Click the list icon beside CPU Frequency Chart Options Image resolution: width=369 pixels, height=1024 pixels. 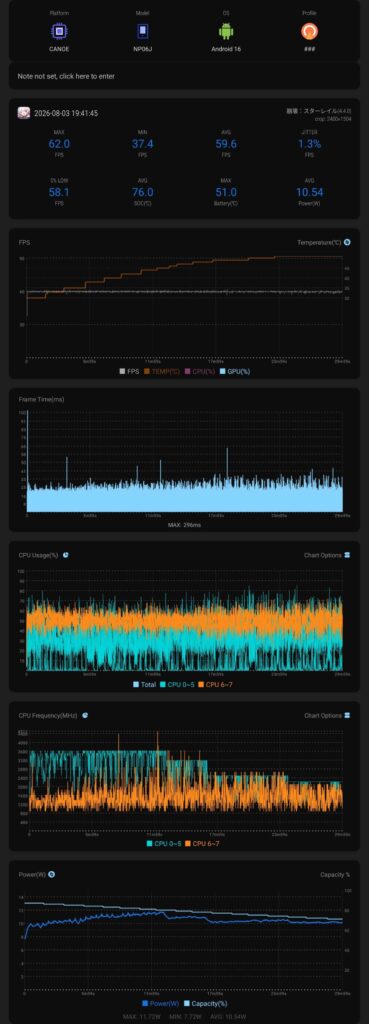[347, 716]
